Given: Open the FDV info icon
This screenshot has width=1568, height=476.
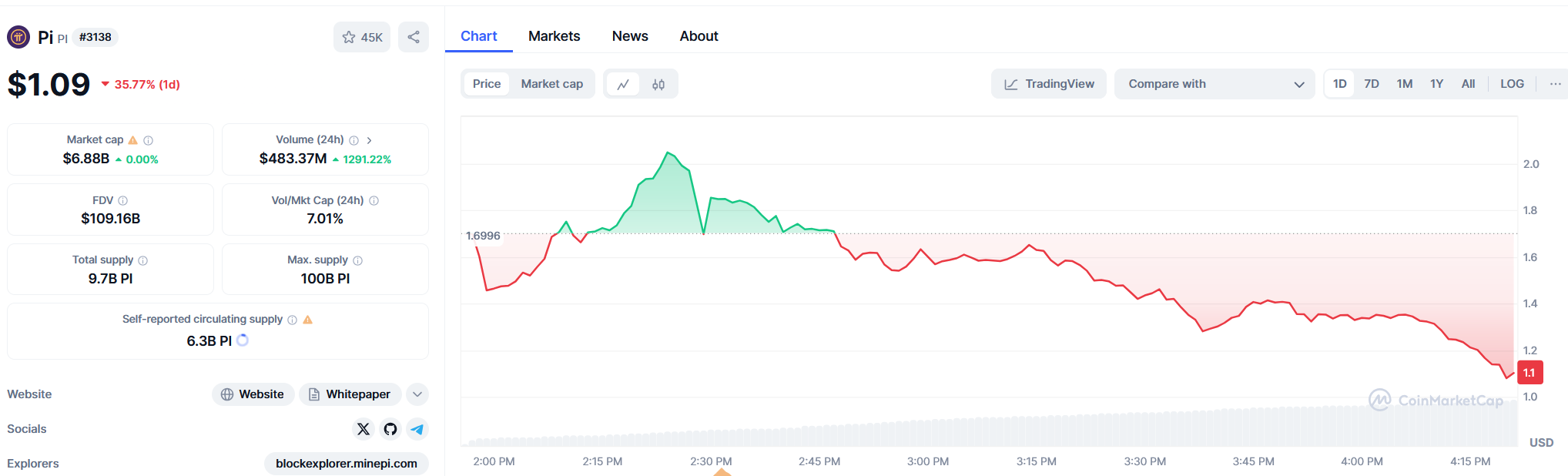Looking at the screenshot, I should pos(123,200).
